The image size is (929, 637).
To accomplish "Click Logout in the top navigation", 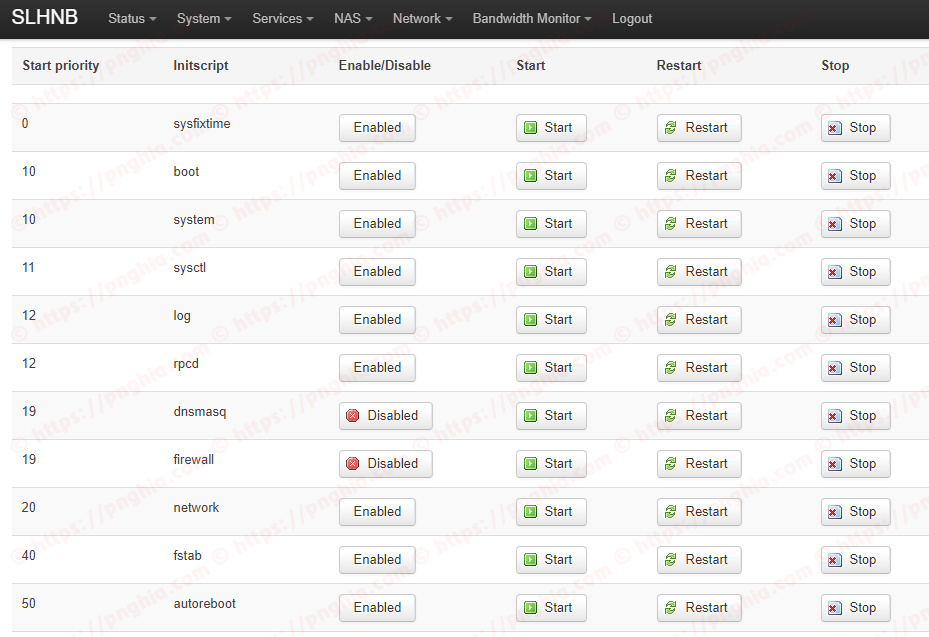I will [632, 18].
